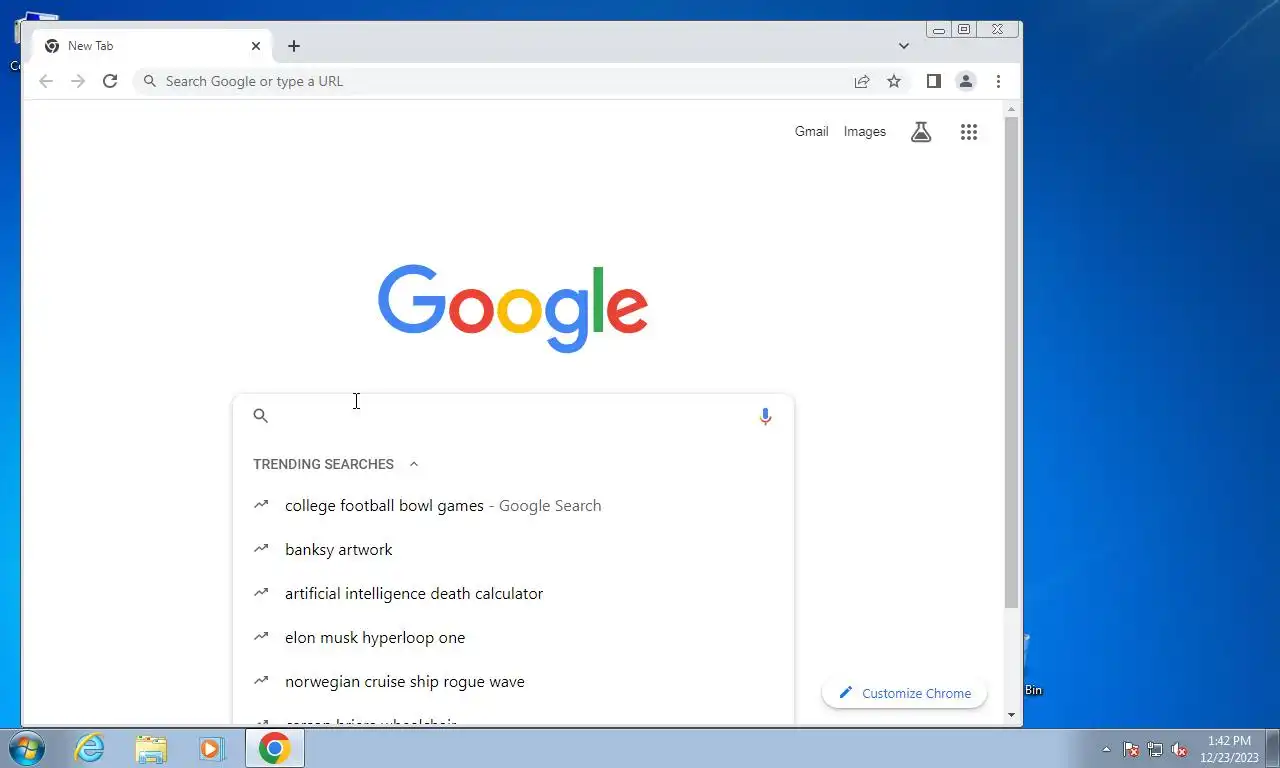Open the Google apps grid
The width and height of the screenshot is (1280, 768).
tap(968, 132)
